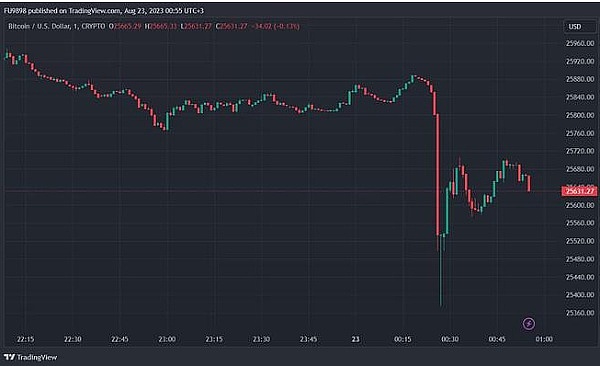Click the 25960.00 price scale label
Screen dimensions: 600x366
(x=580, y=44)
